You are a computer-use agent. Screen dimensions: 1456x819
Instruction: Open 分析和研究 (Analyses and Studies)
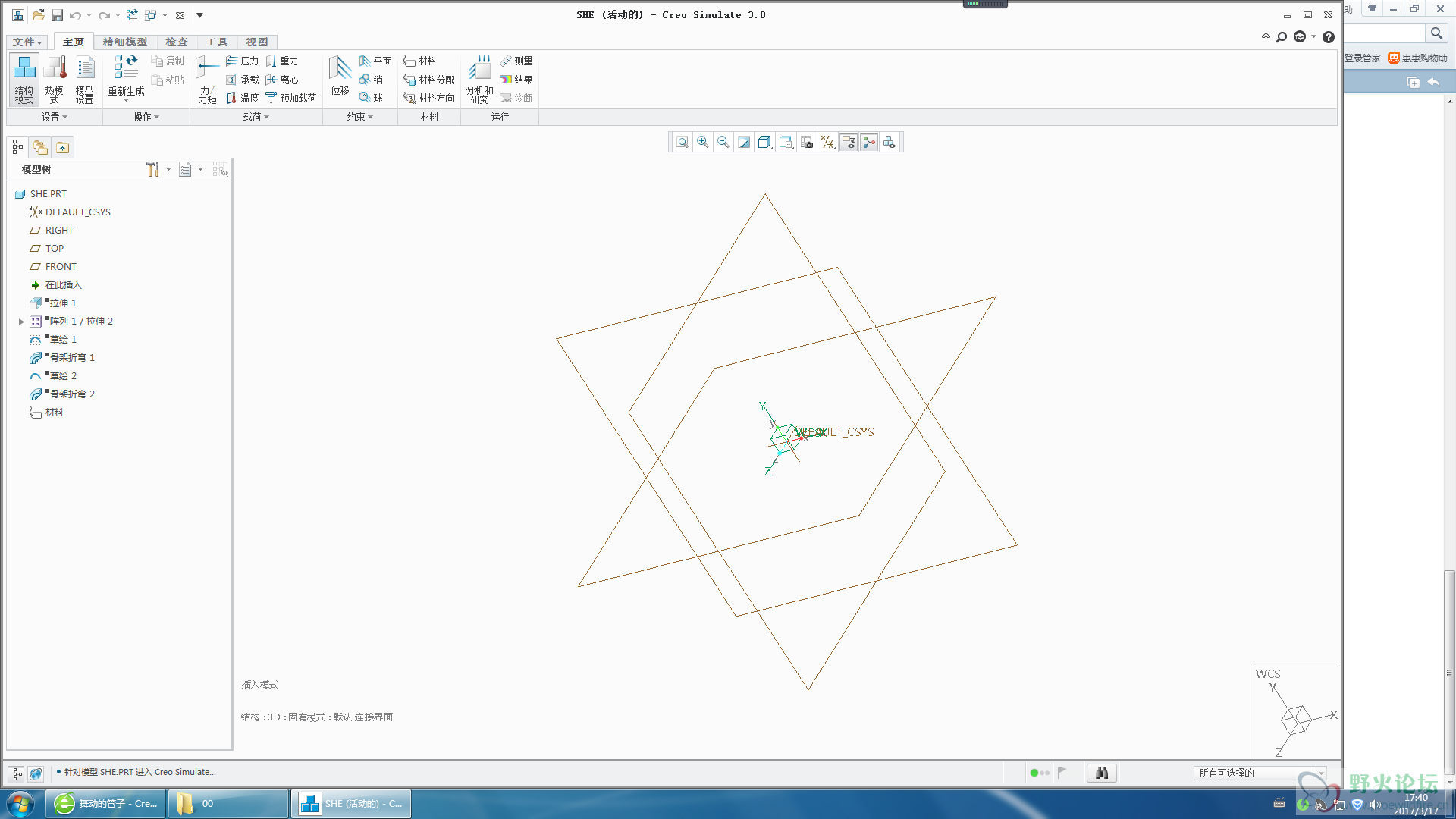pos(479,79)
